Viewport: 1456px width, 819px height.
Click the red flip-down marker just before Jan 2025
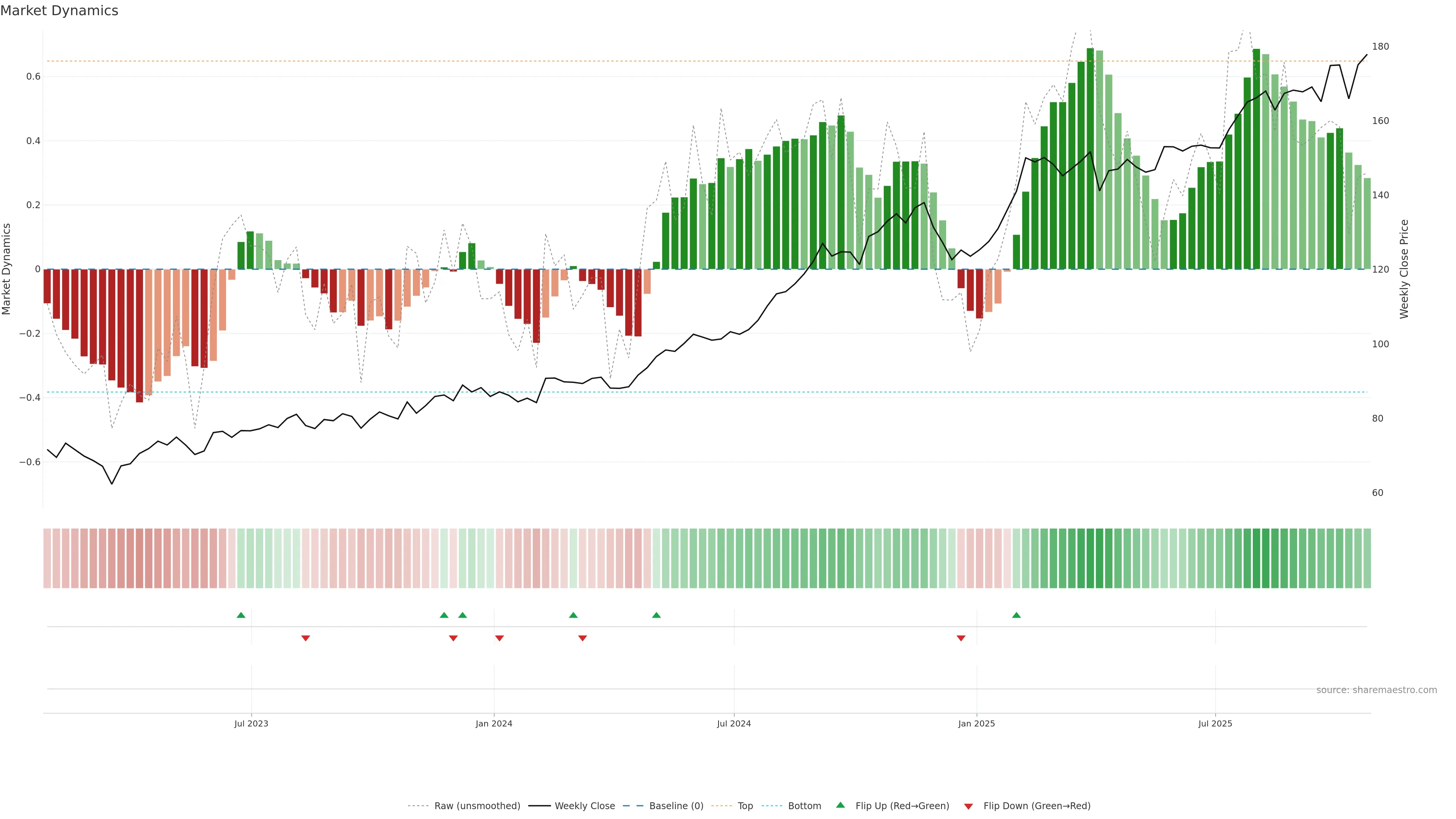961,638
